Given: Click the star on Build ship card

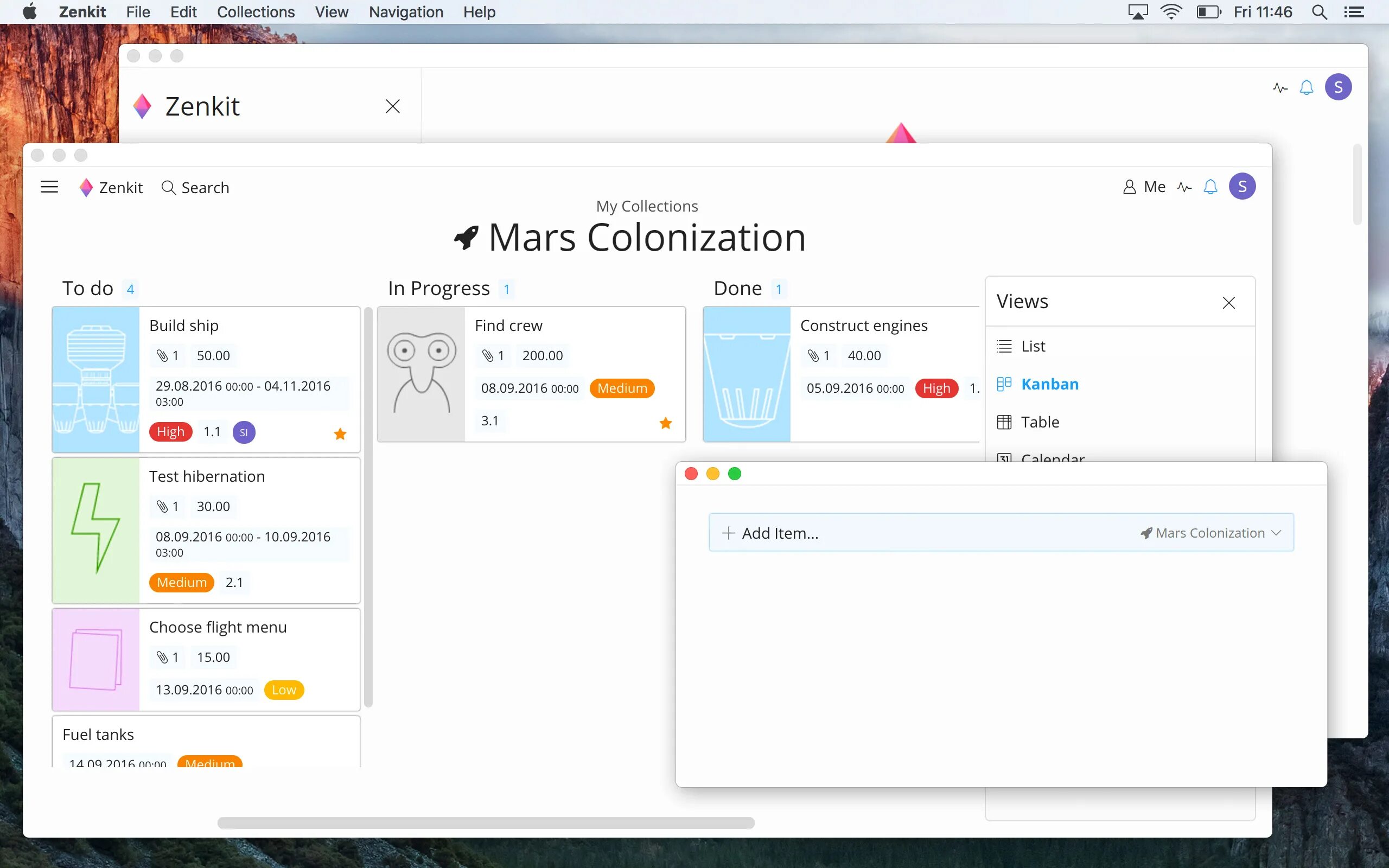Looking at the screenshot, I should pos(340,433).
